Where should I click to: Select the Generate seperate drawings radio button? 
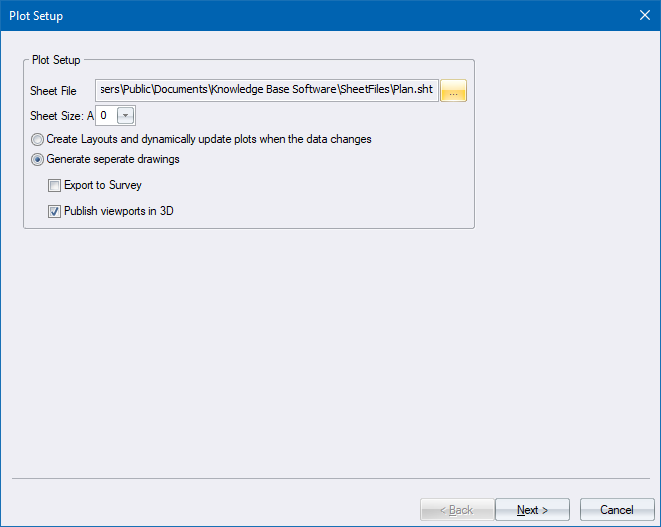38,160
